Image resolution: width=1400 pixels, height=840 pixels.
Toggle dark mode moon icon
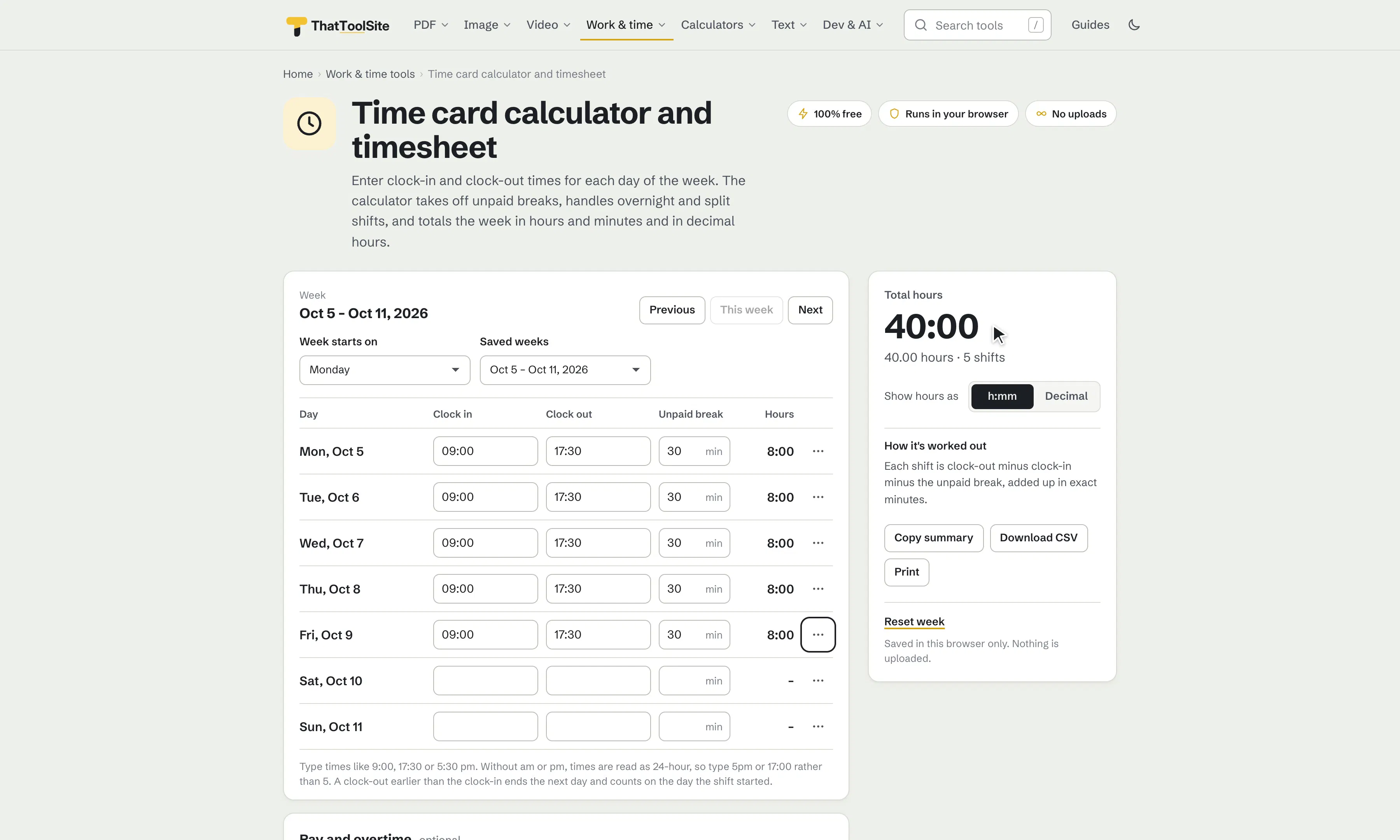pyautogui.click(x=1134, y=25)
